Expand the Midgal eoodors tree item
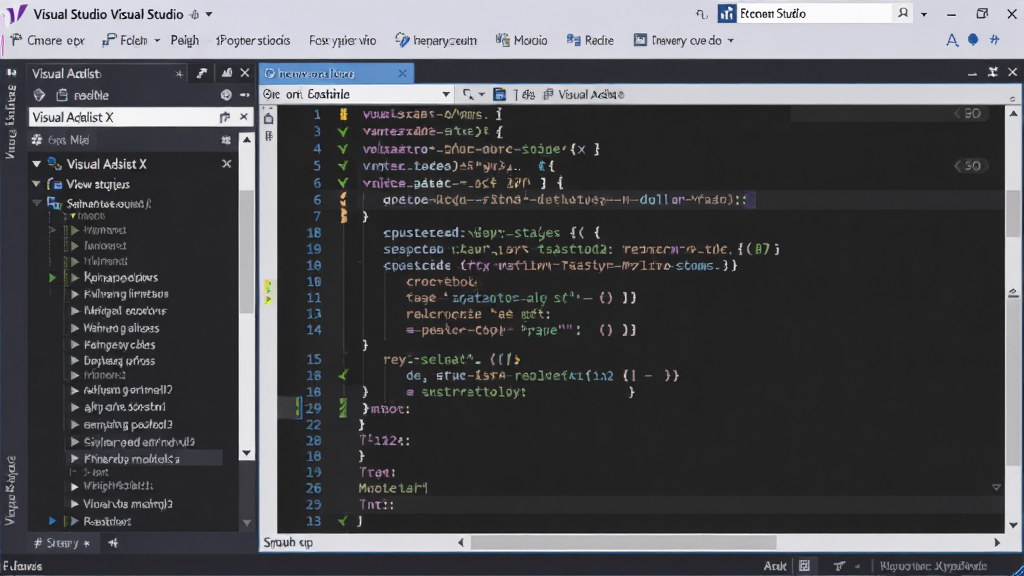Image resolution: width=1024 pixels, height=576 pixels. (75, 311)
